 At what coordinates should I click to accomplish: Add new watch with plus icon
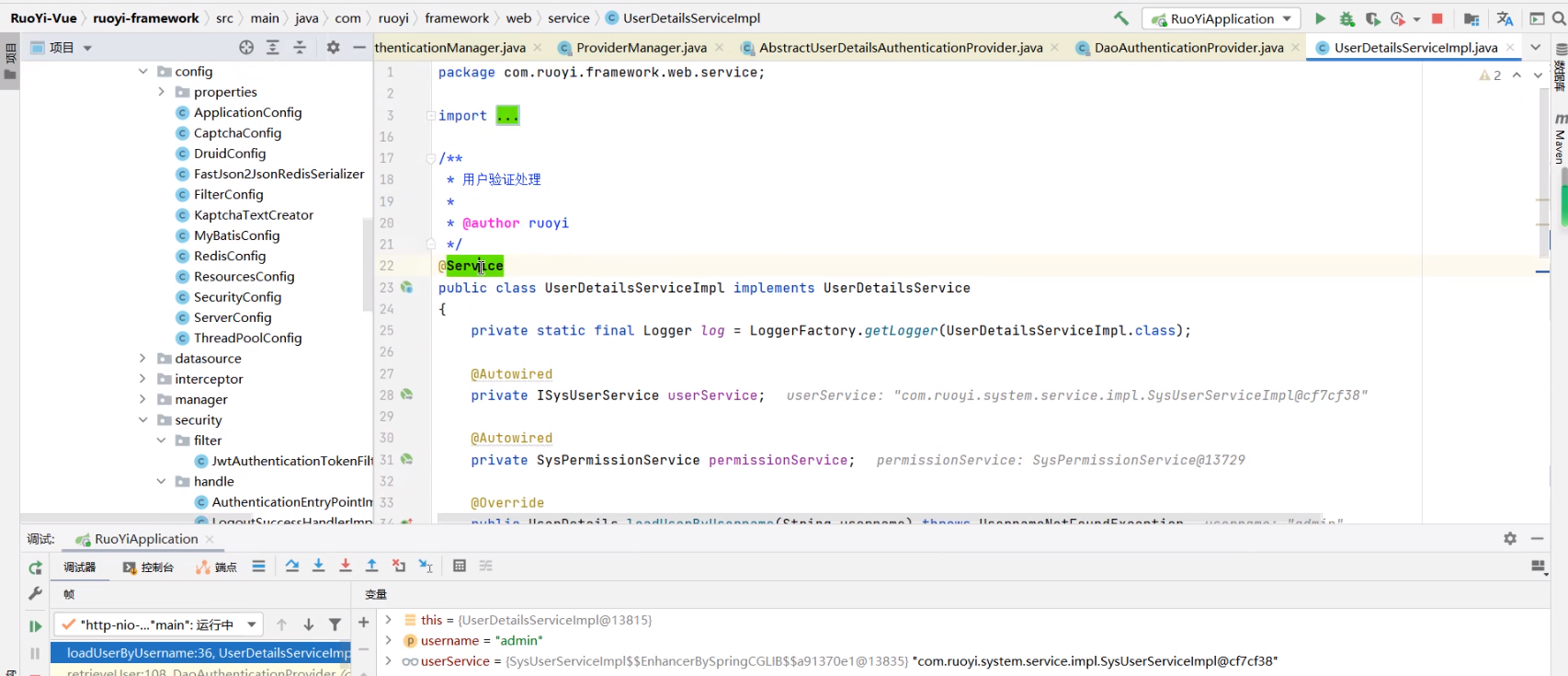pos(364,623)
